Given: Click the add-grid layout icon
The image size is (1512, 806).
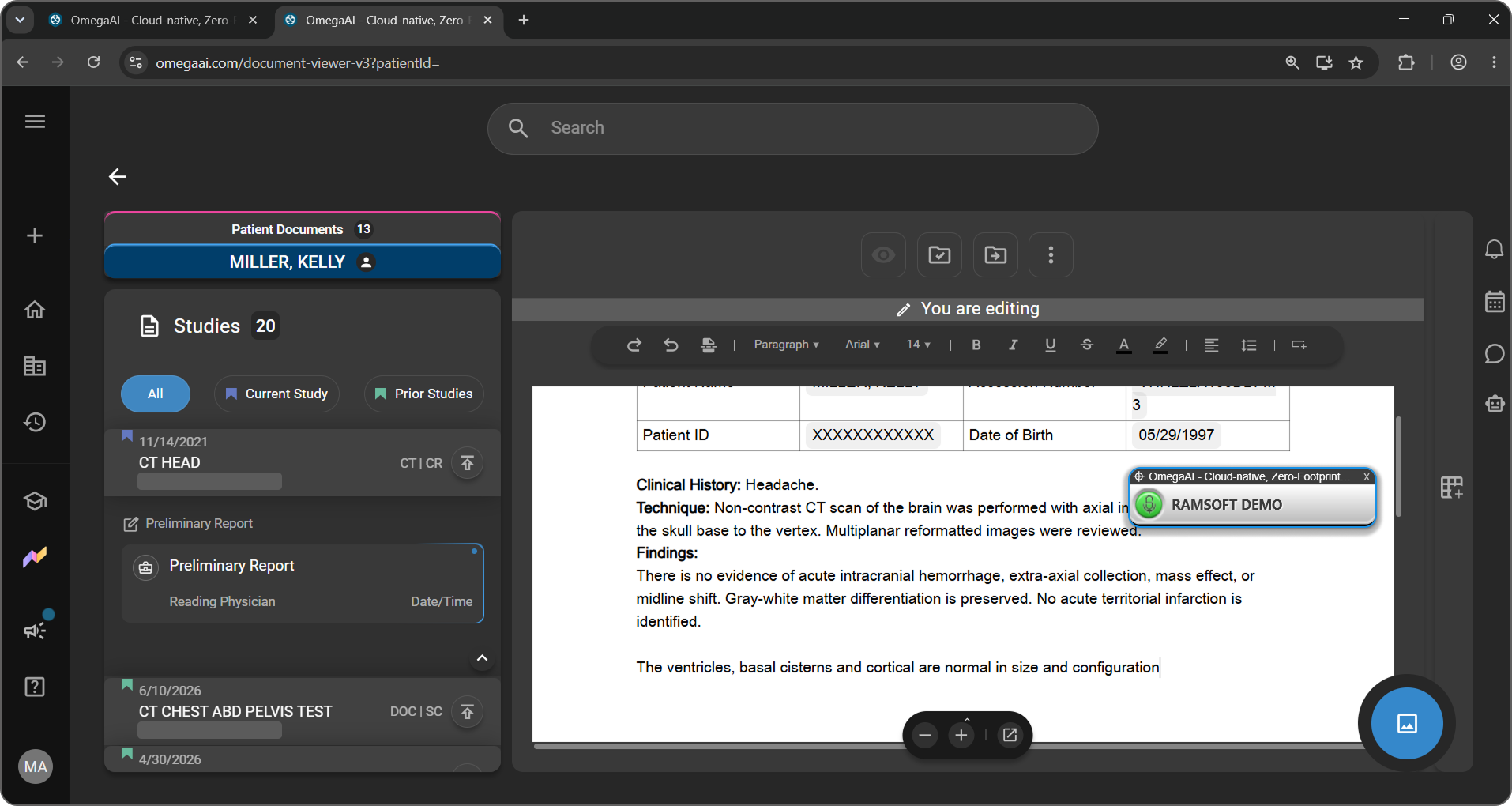Looking at the screenshot, I should (1451, 487).
